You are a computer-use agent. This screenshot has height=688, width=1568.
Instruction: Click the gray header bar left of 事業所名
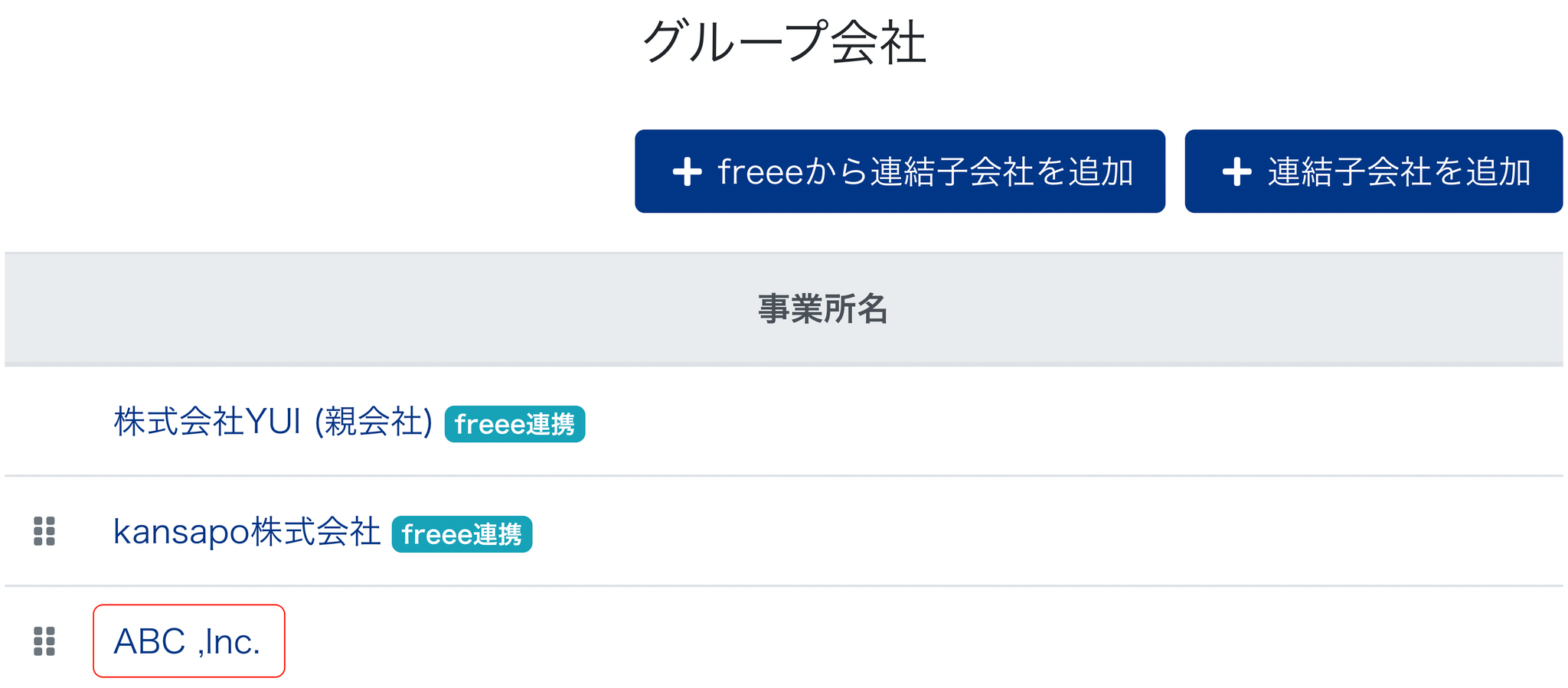[x=306, y=309]
